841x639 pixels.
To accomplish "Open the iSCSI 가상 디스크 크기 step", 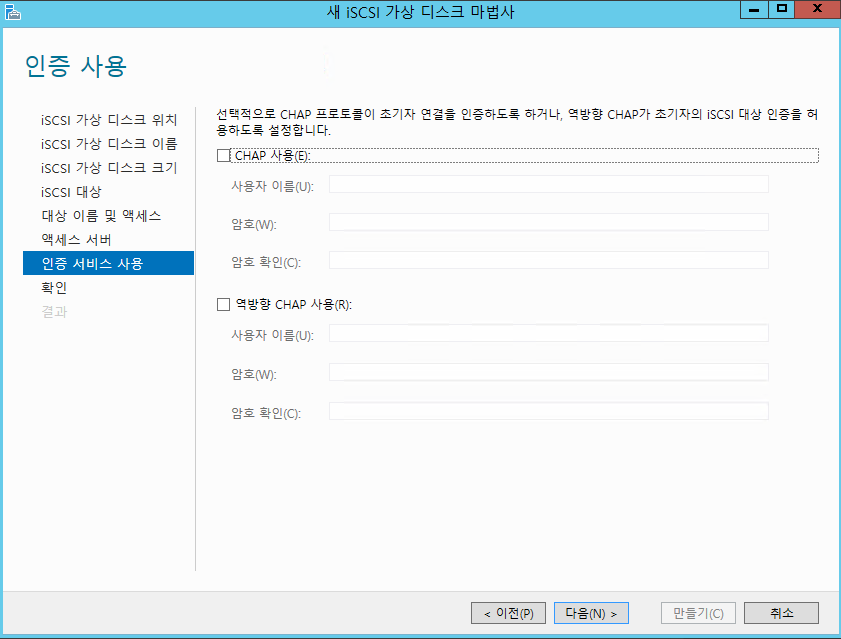I will point(109,168).
